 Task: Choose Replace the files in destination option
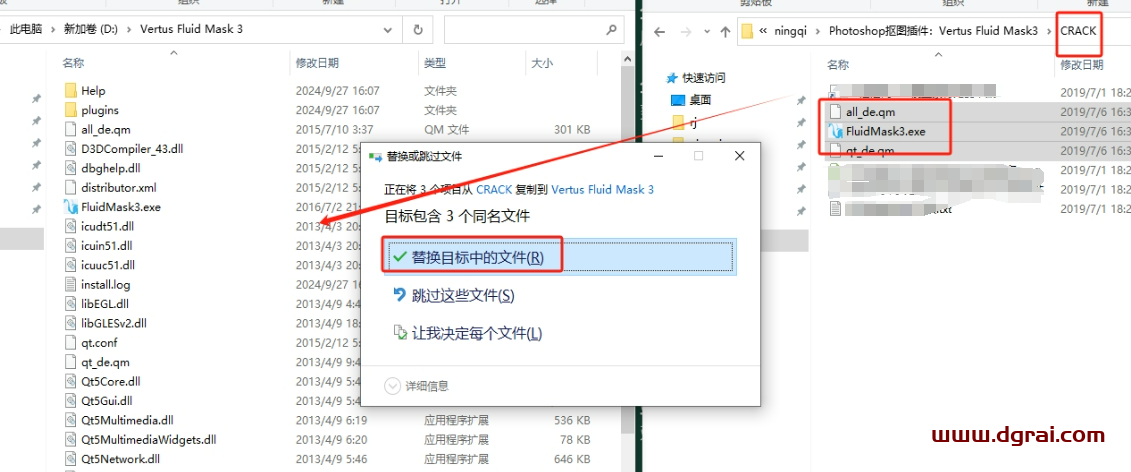tap(558, 258)
